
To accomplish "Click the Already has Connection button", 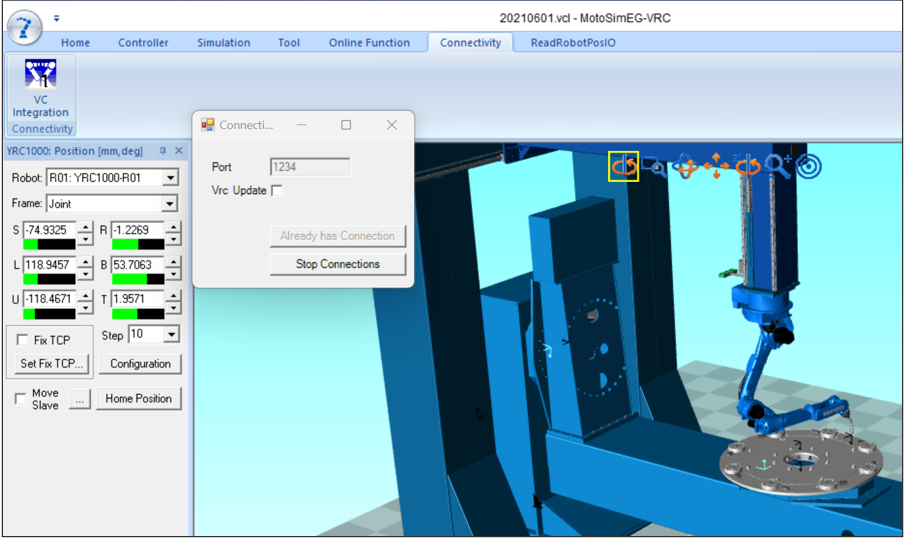I will pyautogui.click(x=338, y=236).
